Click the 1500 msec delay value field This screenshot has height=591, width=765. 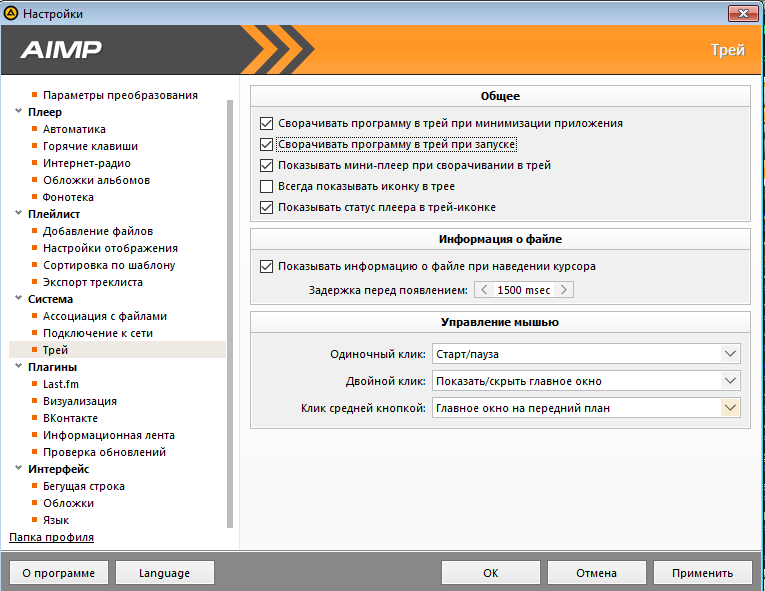coord(523,290)
